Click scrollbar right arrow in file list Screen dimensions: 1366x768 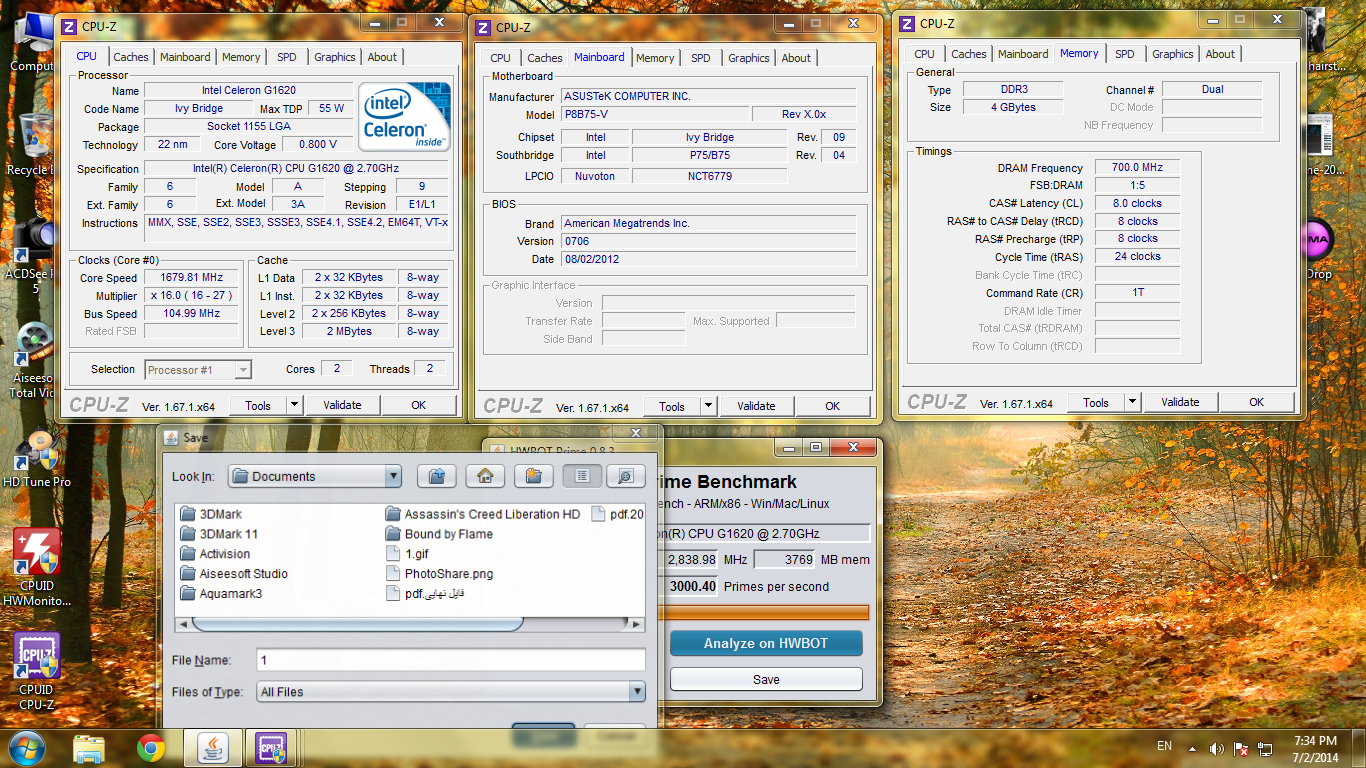coord(638,623)
